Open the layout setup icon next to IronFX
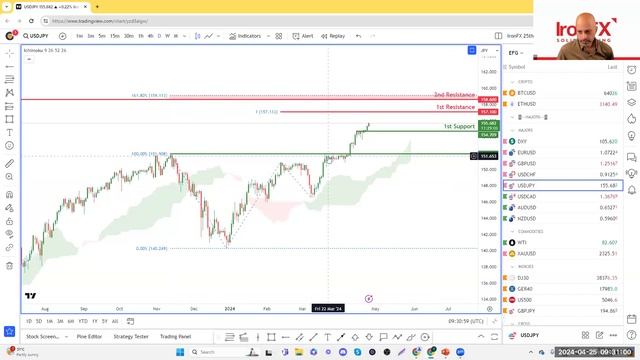This screenshot has width=640, height=360. (x=498, y=36)
